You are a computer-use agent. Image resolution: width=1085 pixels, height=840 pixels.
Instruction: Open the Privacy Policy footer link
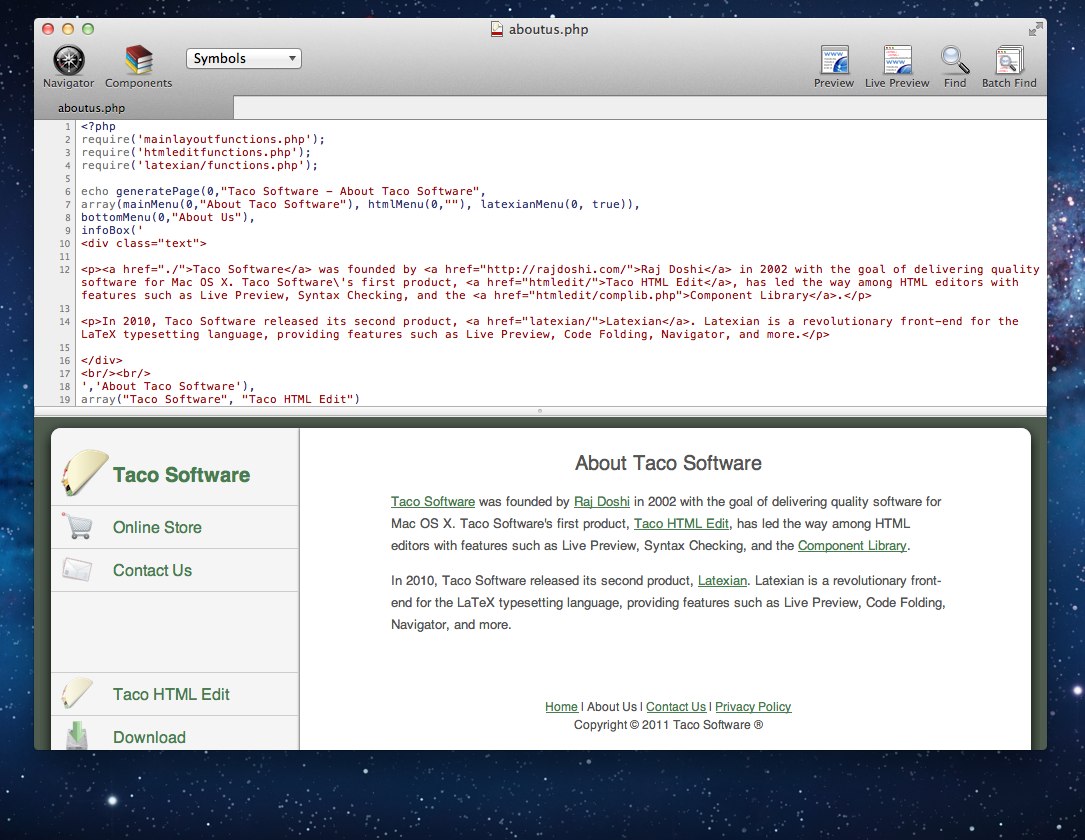(x=752, y=707)
